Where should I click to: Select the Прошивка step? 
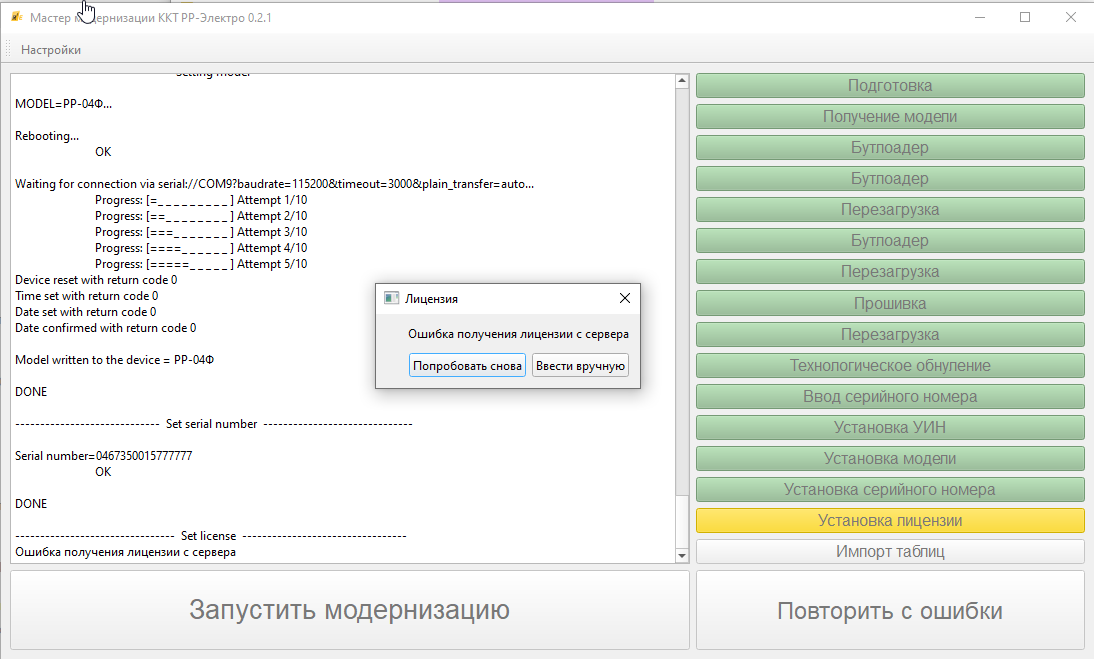point(890,303)
